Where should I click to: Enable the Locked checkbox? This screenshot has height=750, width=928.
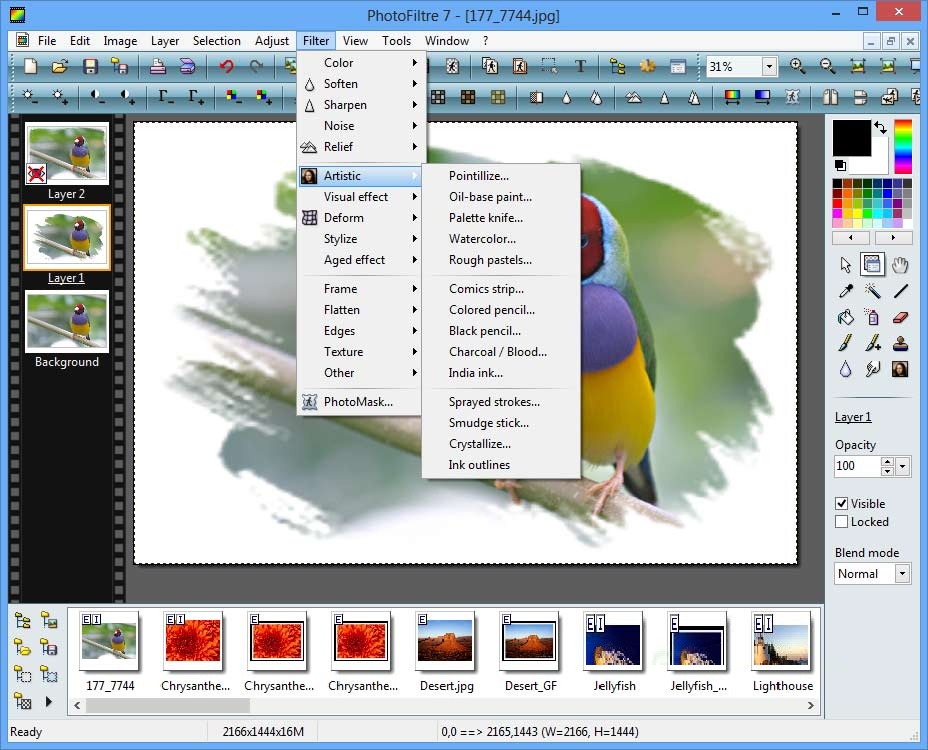[x=842, y=522]
